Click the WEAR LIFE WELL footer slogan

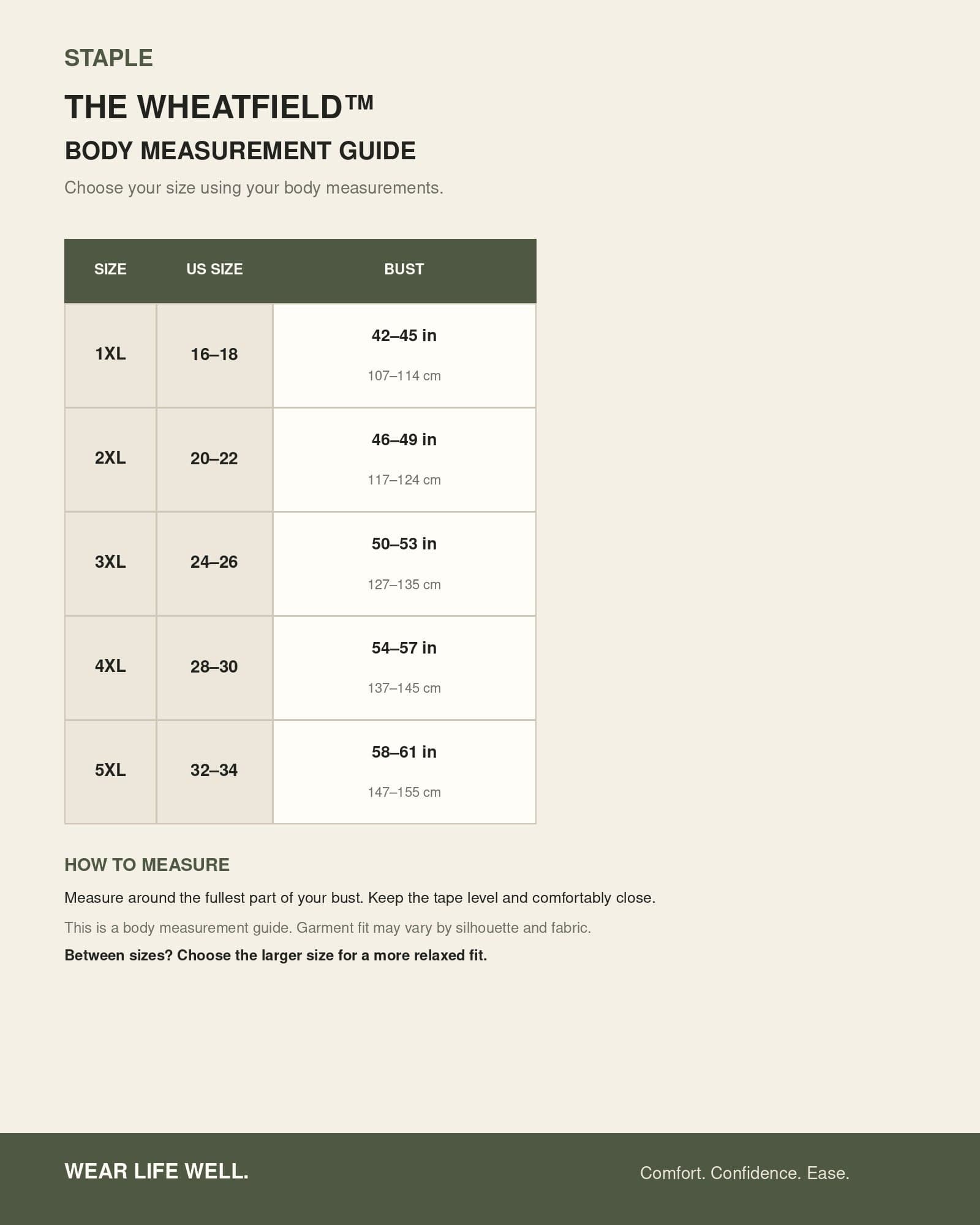click(x=157, y=1171)
